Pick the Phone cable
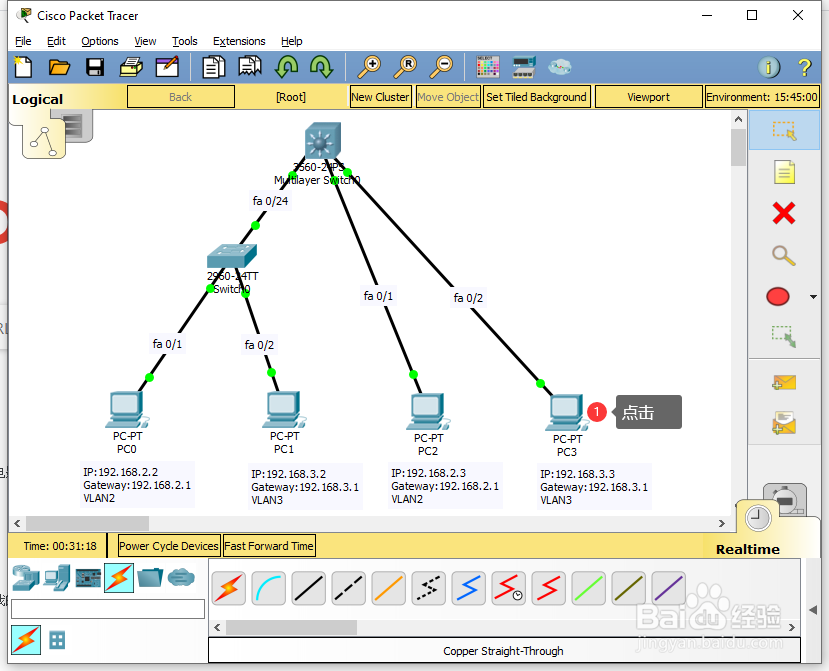The height and width of the screenshot is (671, 829). coord(428,588)
